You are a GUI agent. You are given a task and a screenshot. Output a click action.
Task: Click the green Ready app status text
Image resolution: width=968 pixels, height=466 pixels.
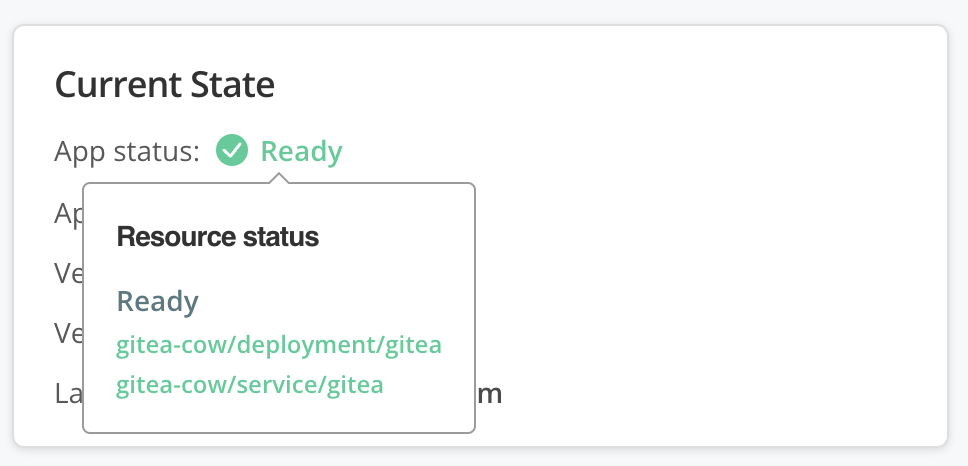[301, 152]
